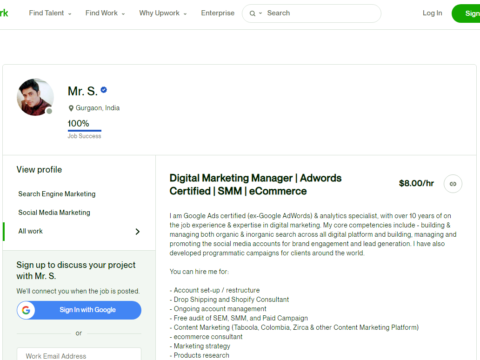Viewport: 480px width, 360px height.
Task: Focus the Work Email Address field
Action: (79, 354)
